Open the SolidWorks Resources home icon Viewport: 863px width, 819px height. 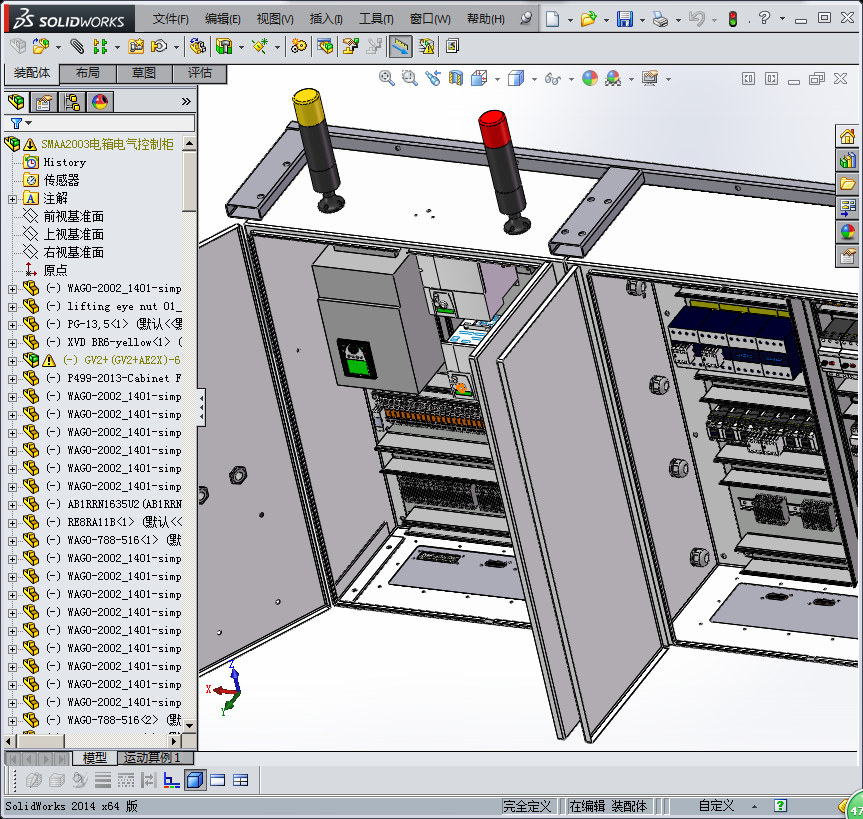(847, 137)
